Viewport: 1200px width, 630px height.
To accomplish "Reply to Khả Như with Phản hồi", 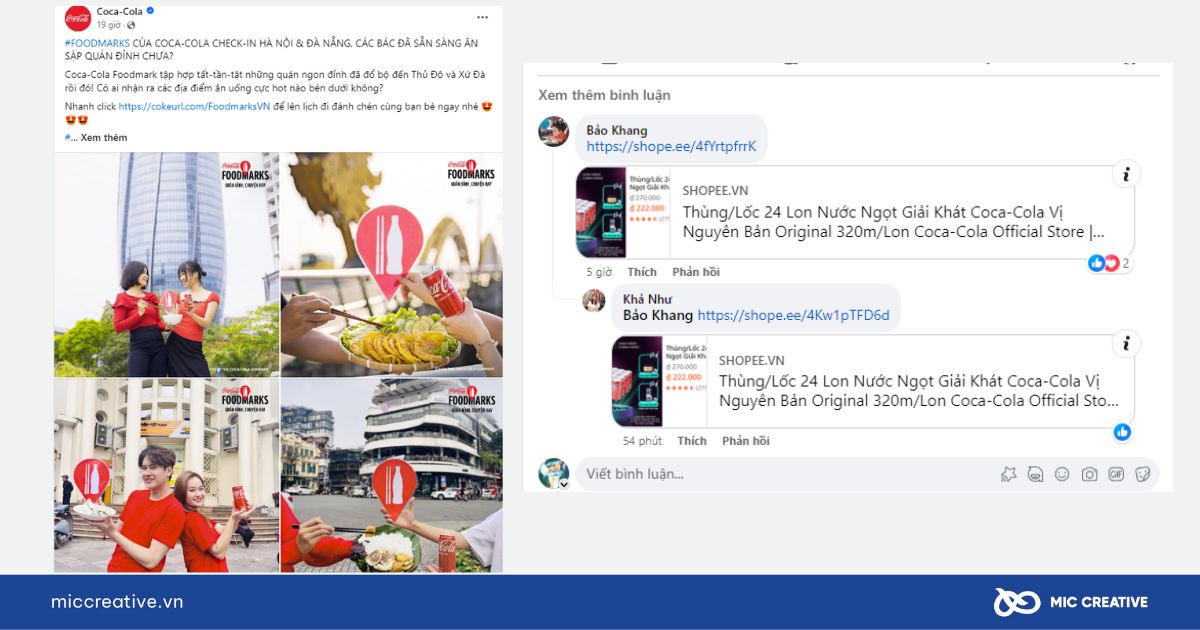I will (x=746, y=441).
